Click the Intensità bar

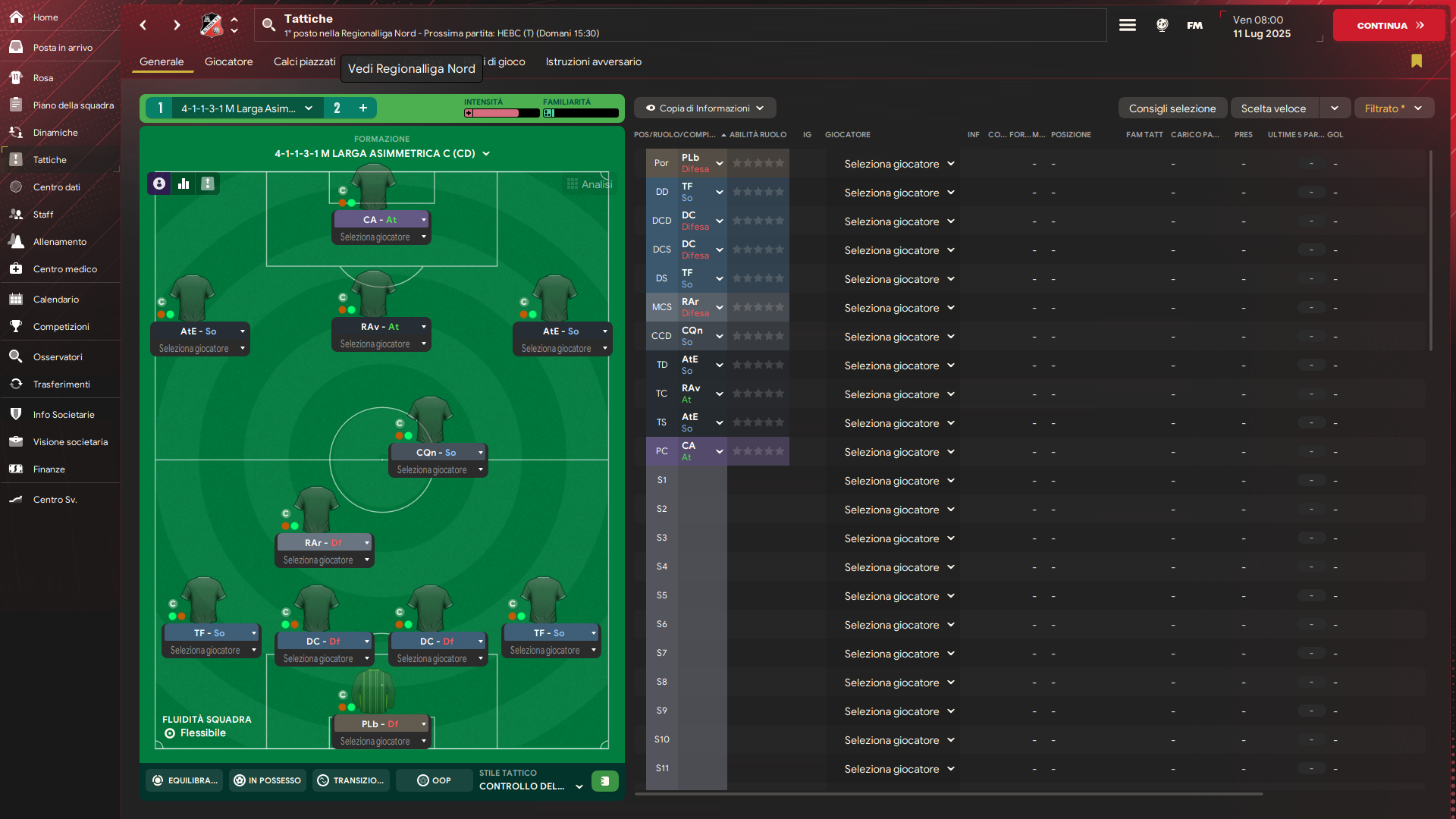[501, 113]
